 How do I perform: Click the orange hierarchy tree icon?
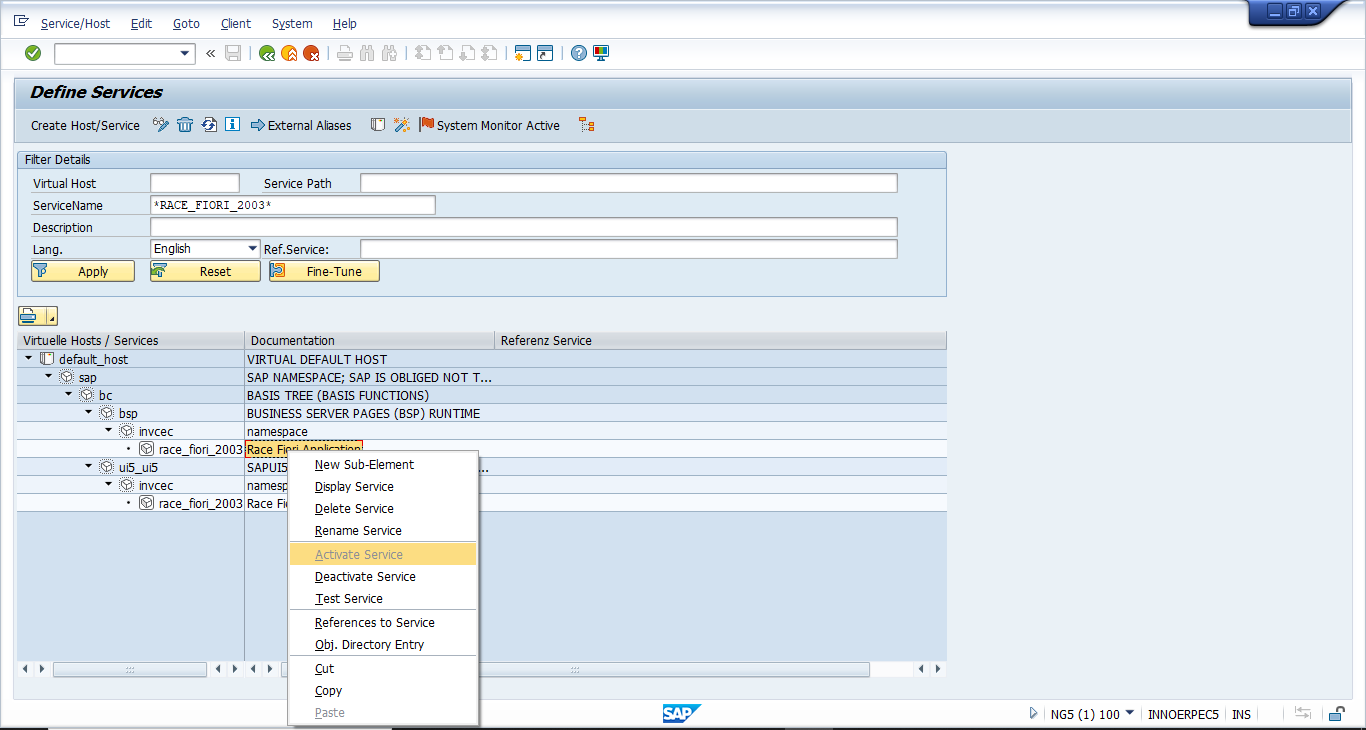click(587, 125)
